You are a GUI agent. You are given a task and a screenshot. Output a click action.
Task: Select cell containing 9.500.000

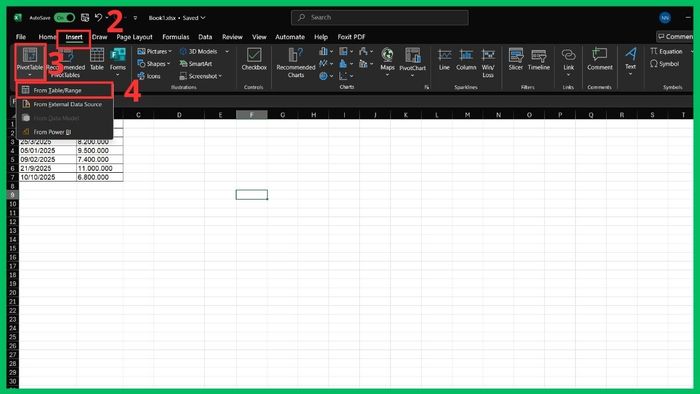(x=100, y=150)
